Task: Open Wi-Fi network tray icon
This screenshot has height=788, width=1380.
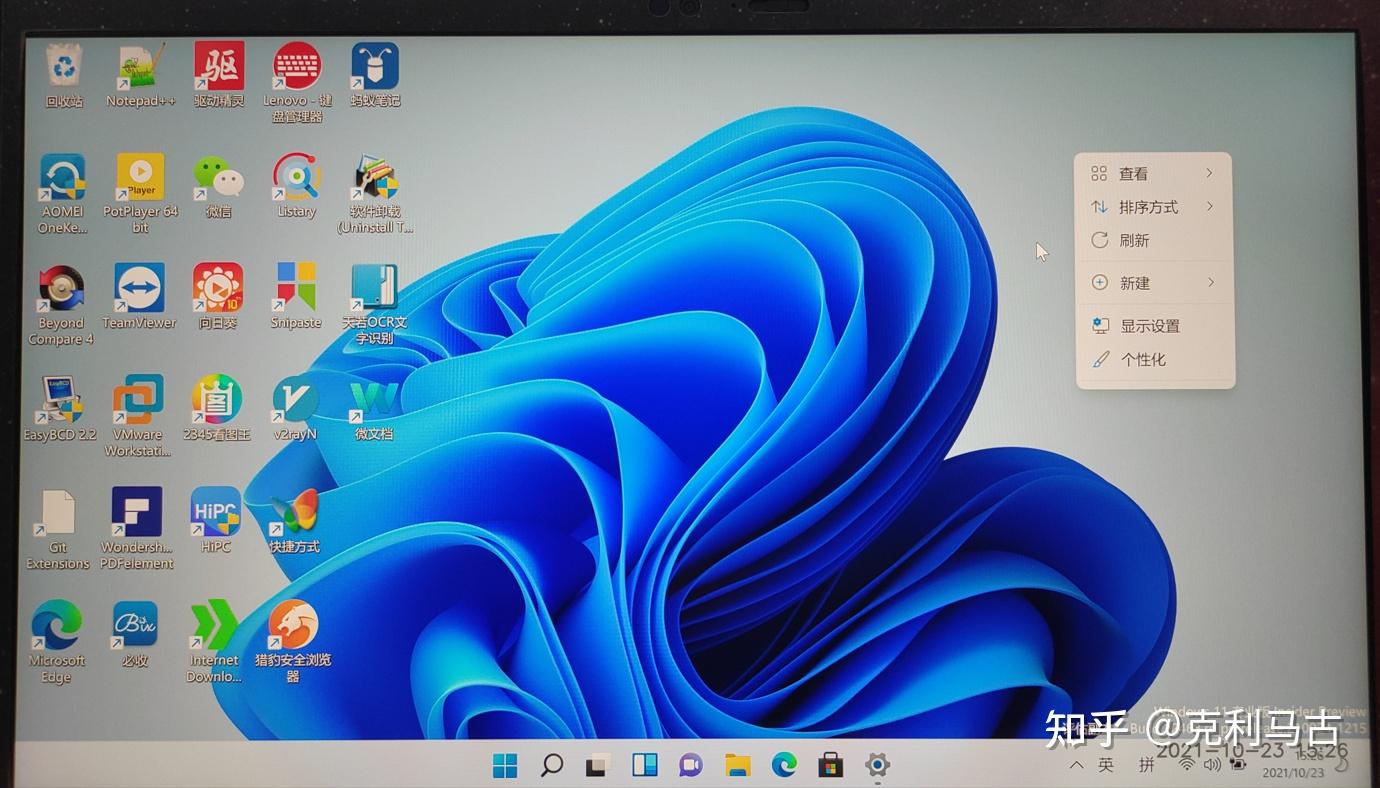Action: point(1187,765)
